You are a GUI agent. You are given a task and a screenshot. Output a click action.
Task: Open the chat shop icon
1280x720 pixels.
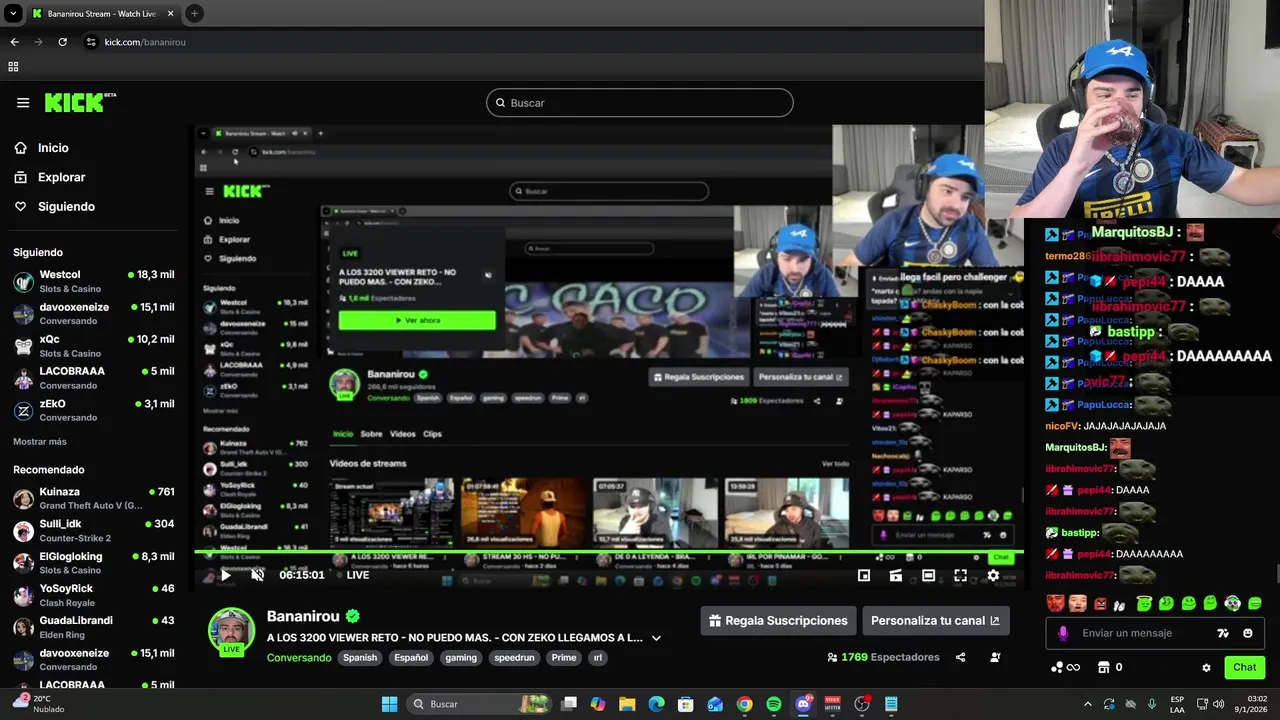click(1104, 667)
